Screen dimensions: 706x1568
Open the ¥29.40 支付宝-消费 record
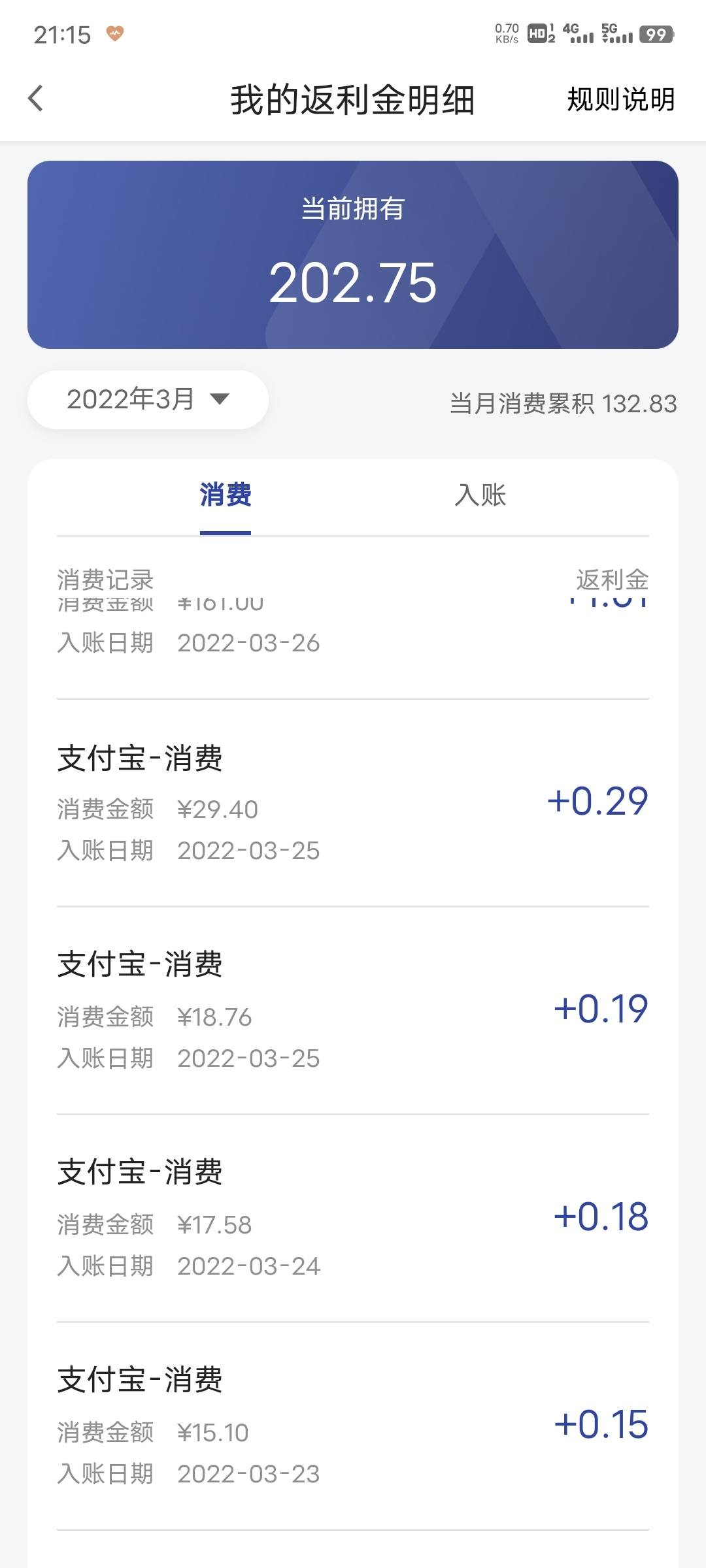353,803
